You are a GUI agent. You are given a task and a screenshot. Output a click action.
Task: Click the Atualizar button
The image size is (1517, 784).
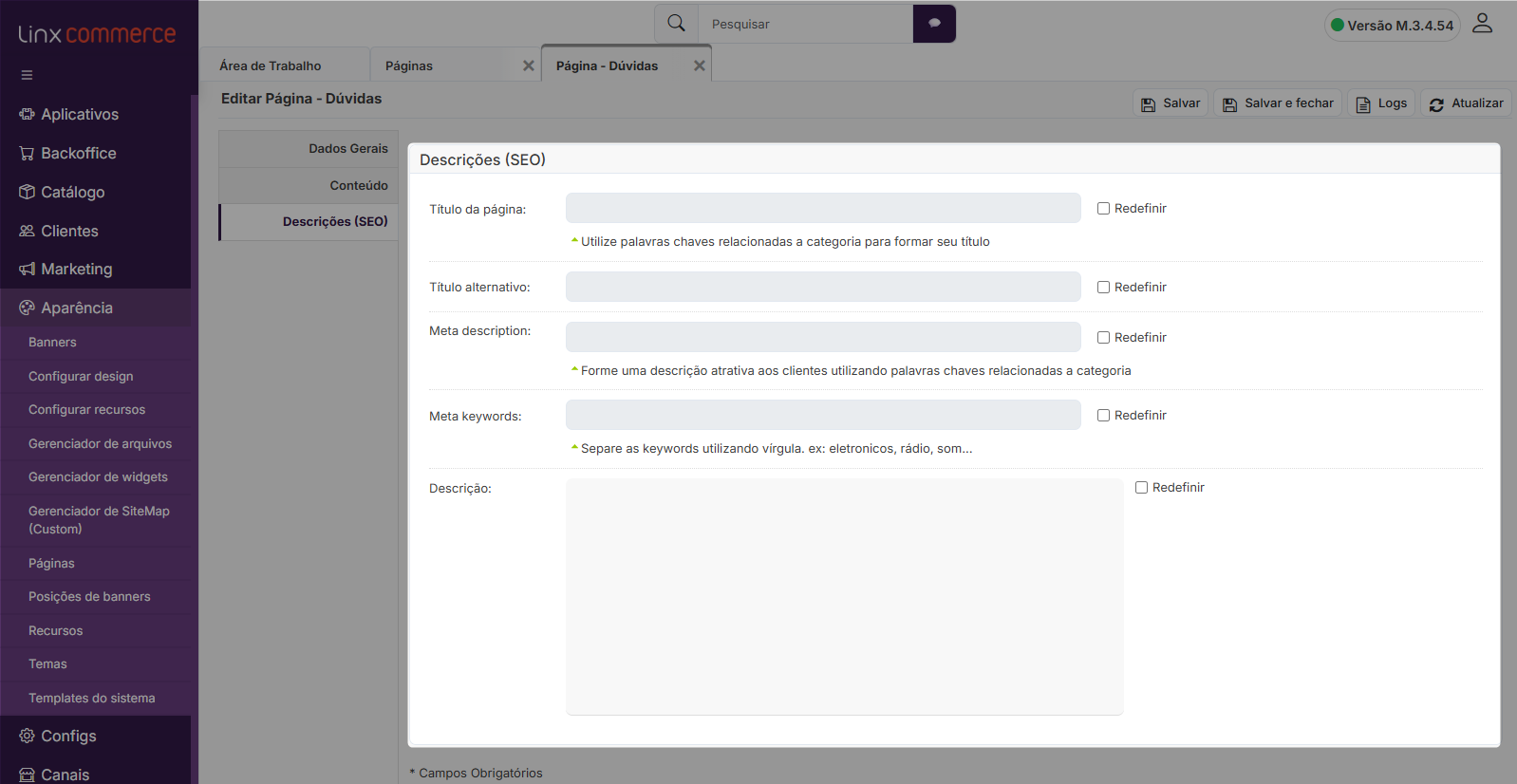[x=1466, y=103]
